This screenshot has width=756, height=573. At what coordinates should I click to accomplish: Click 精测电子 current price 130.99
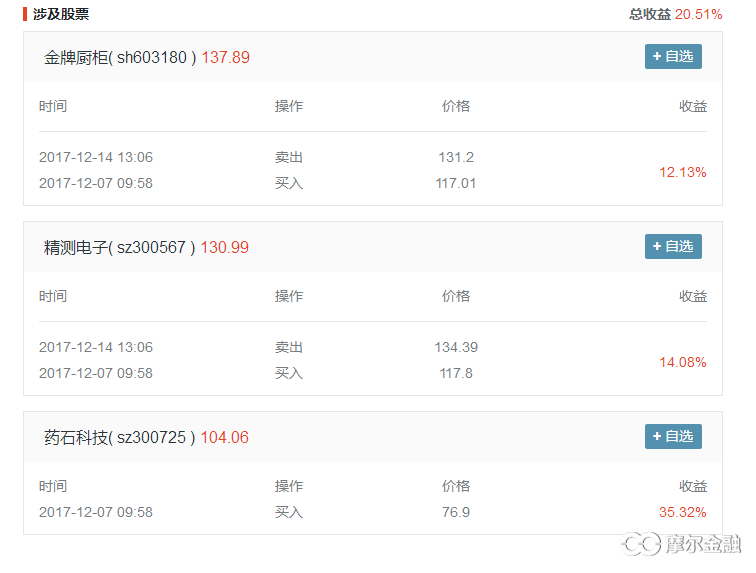[225, 247]
